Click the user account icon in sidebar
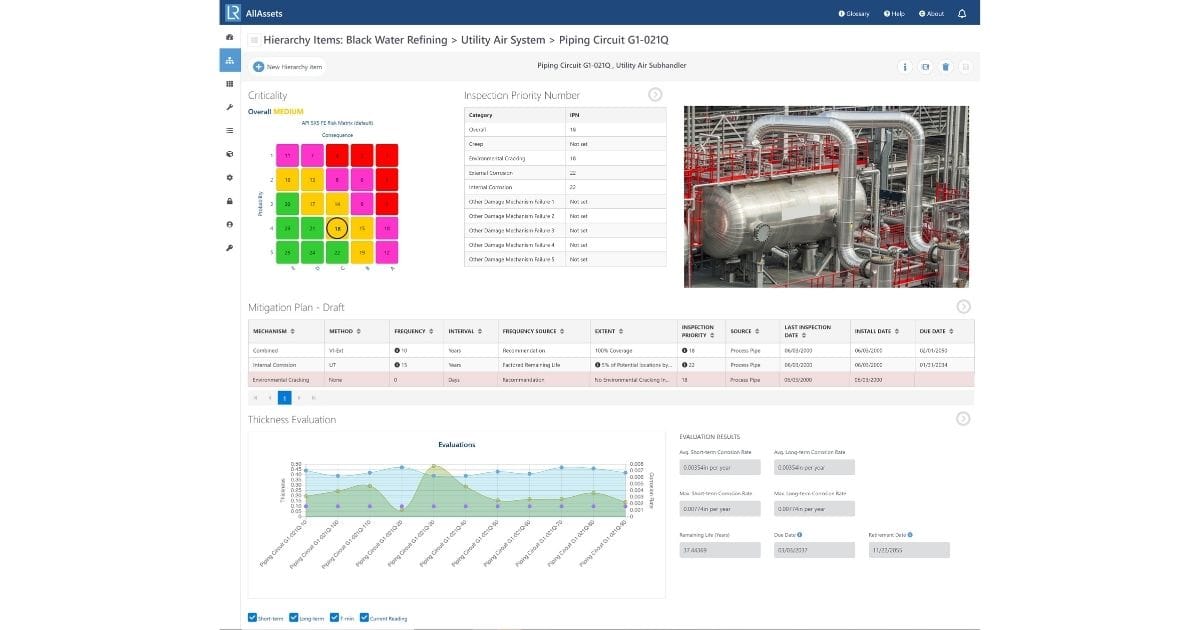Viewport: 1200px width, 630px height. tap(230, 224)
